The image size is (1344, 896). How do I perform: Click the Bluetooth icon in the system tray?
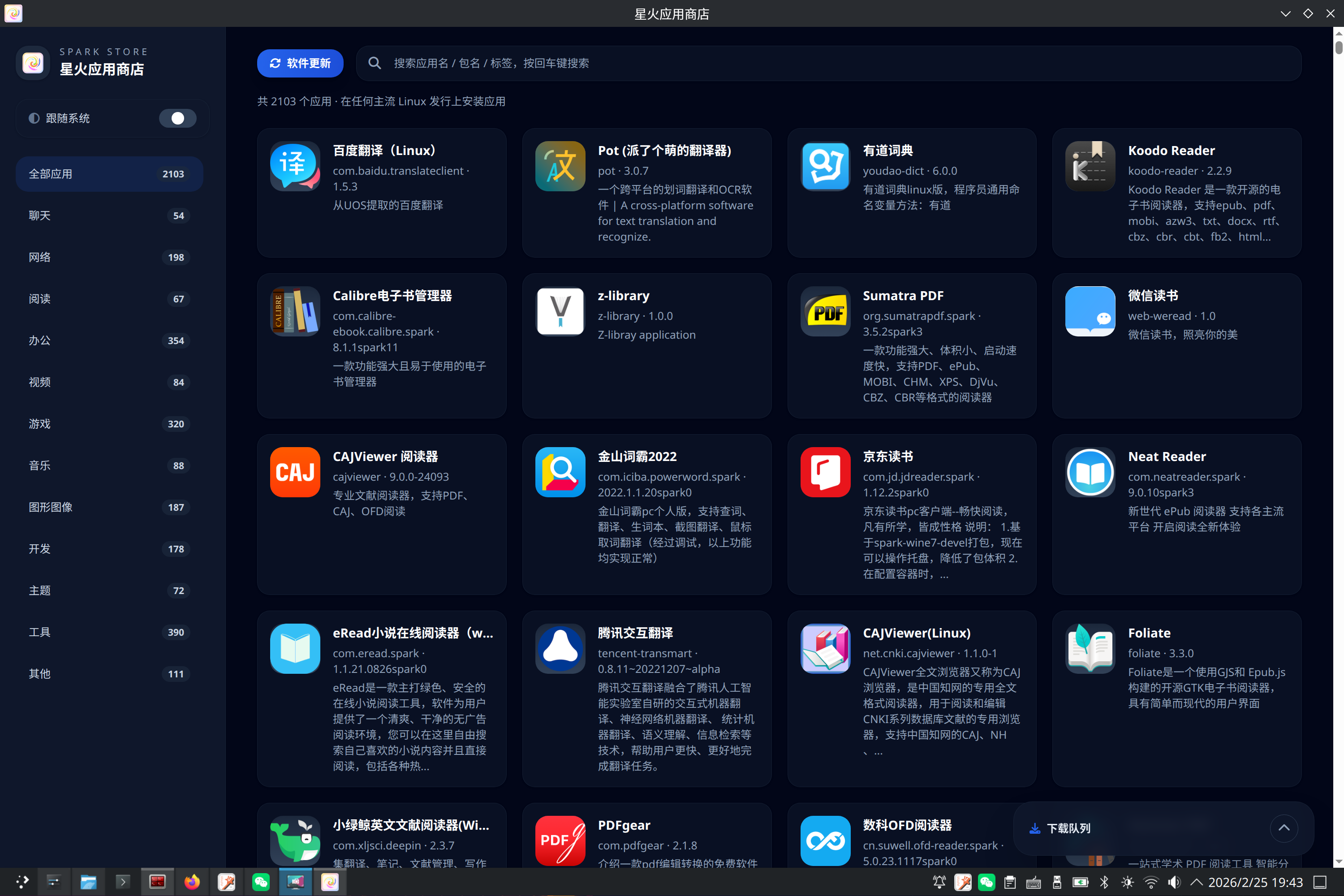1104,882
